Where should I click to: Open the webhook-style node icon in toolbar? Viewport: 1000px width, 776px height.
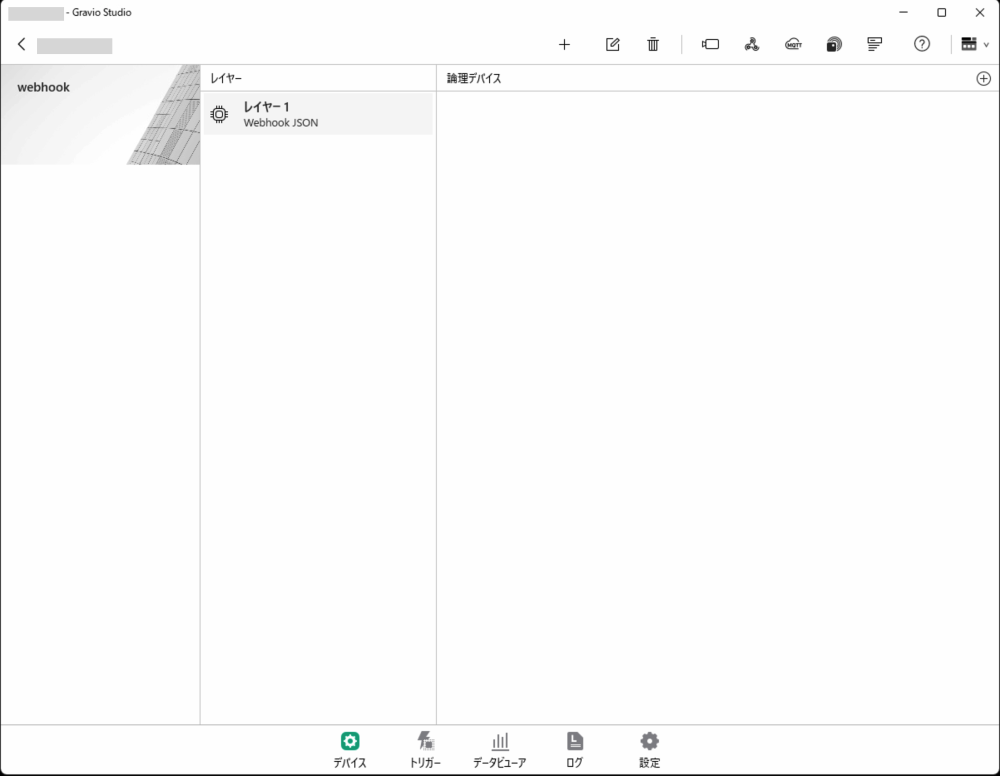(x=752, y=44)
